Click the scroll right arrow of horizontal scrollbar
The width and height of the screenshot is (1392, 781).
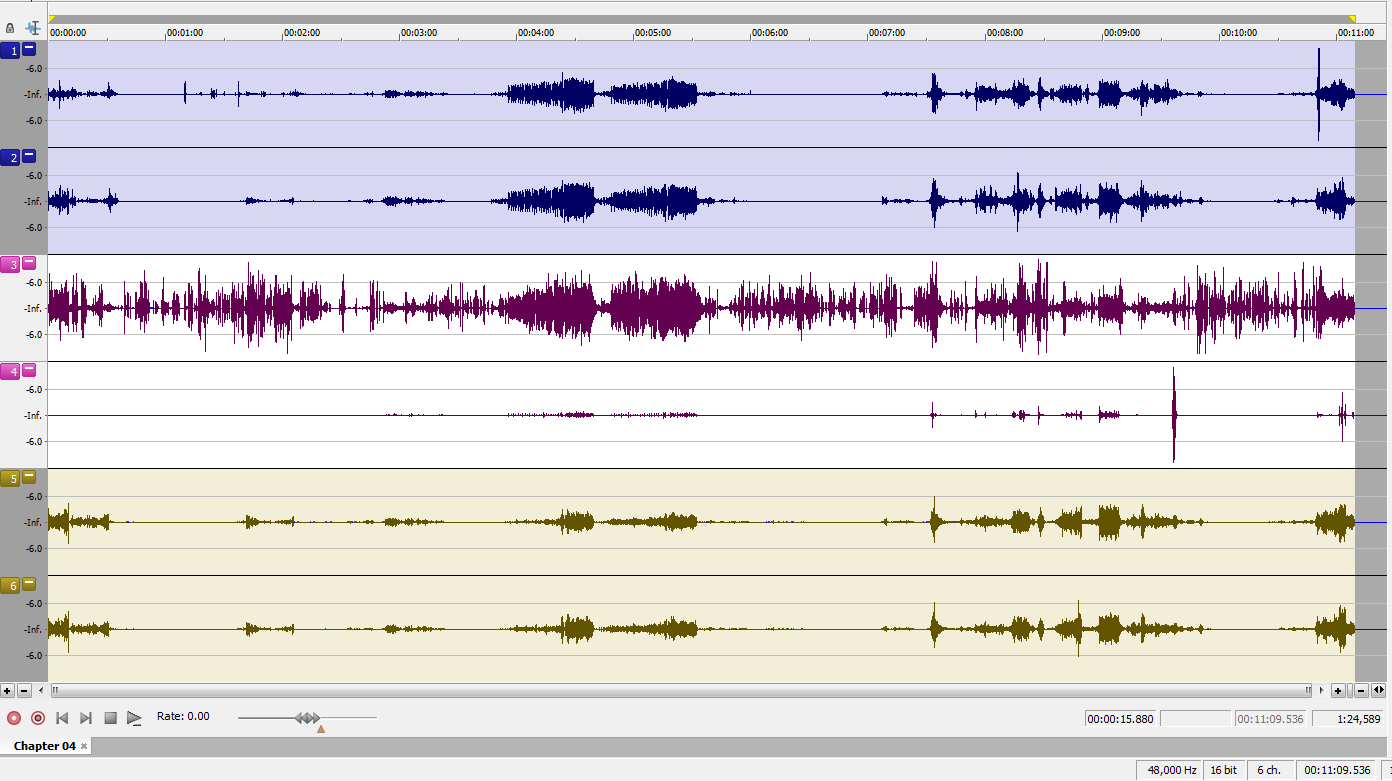[x=1322, y=690]
